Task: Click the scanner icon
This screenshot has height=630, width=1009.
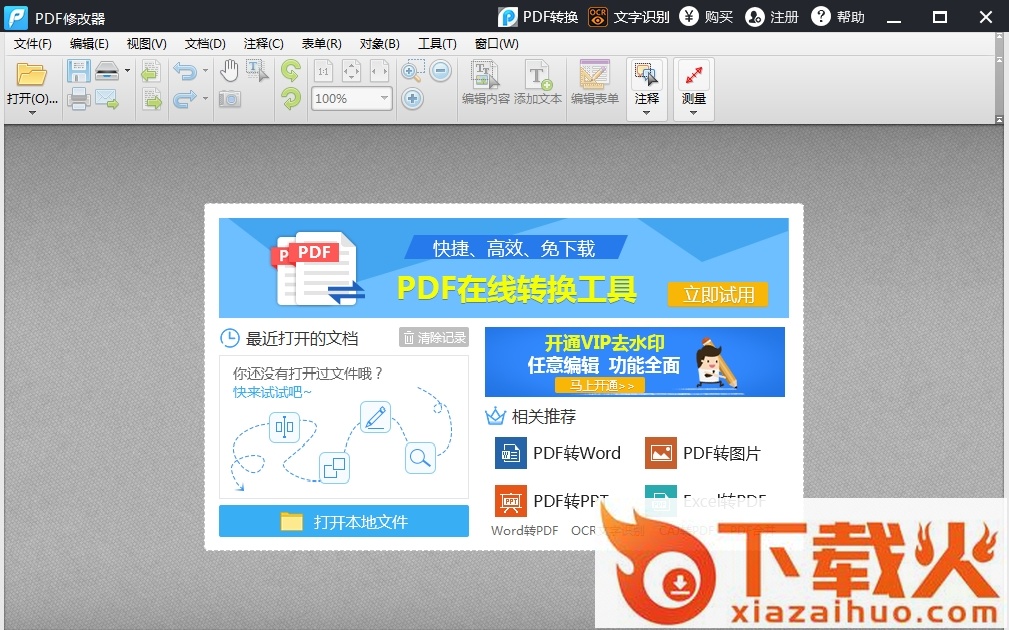Action: point(107,71)
